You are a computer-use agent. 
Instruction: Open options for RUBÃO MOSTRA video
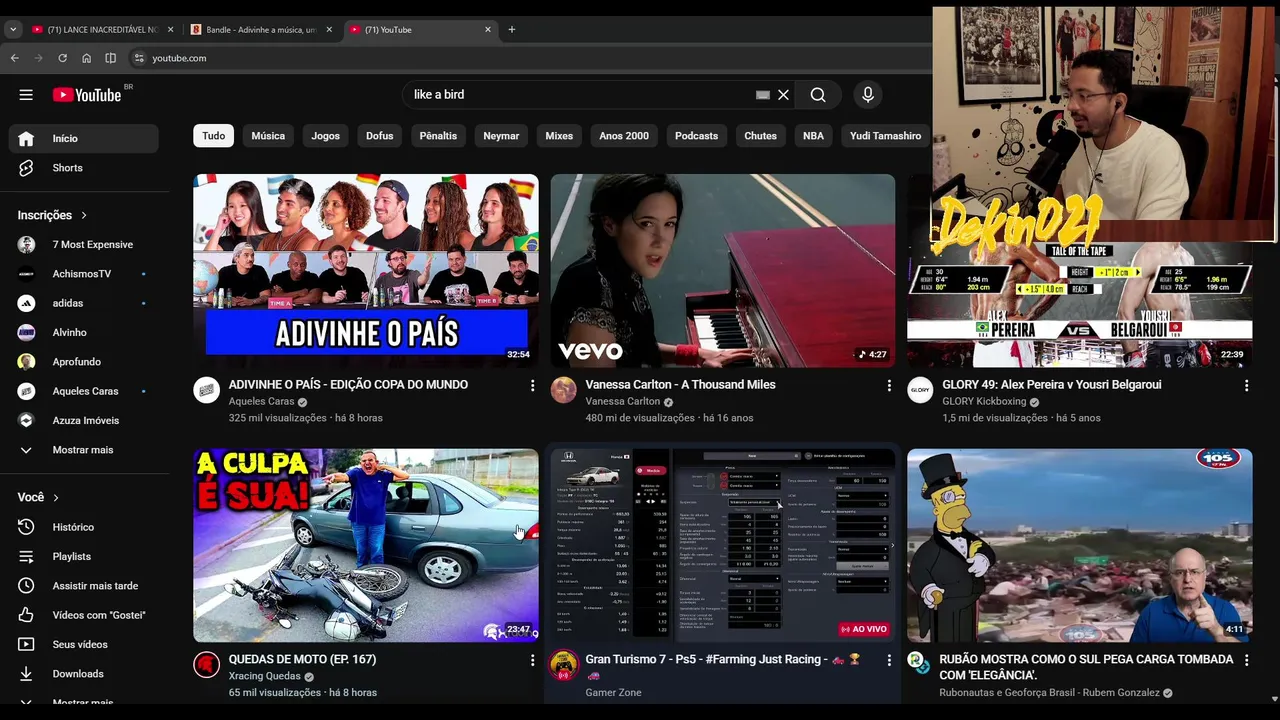coord(1246,660)
